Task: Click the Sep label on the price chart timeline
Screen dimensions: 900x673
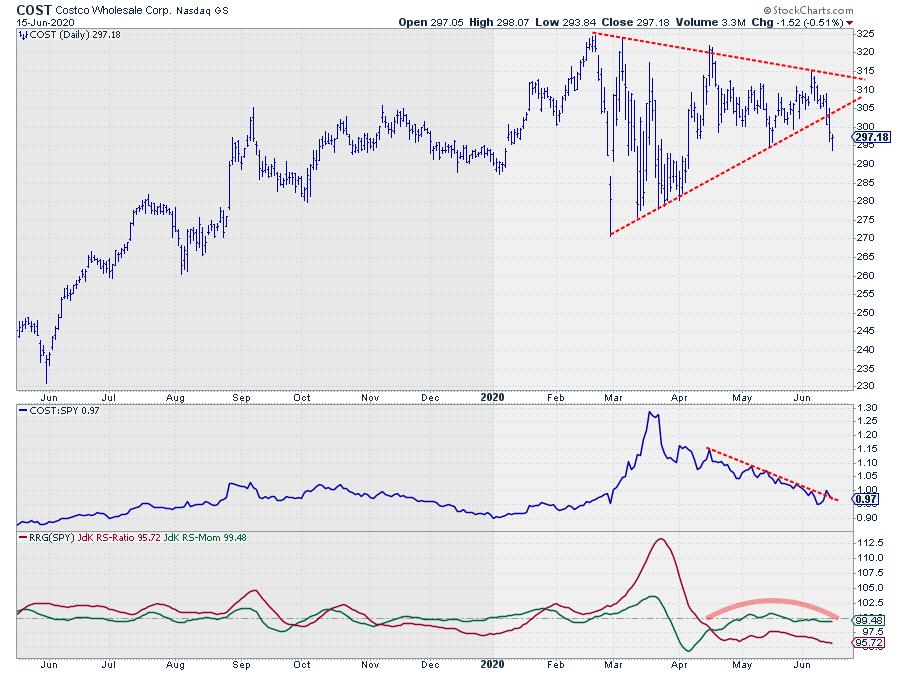Action: click(240, 397)
